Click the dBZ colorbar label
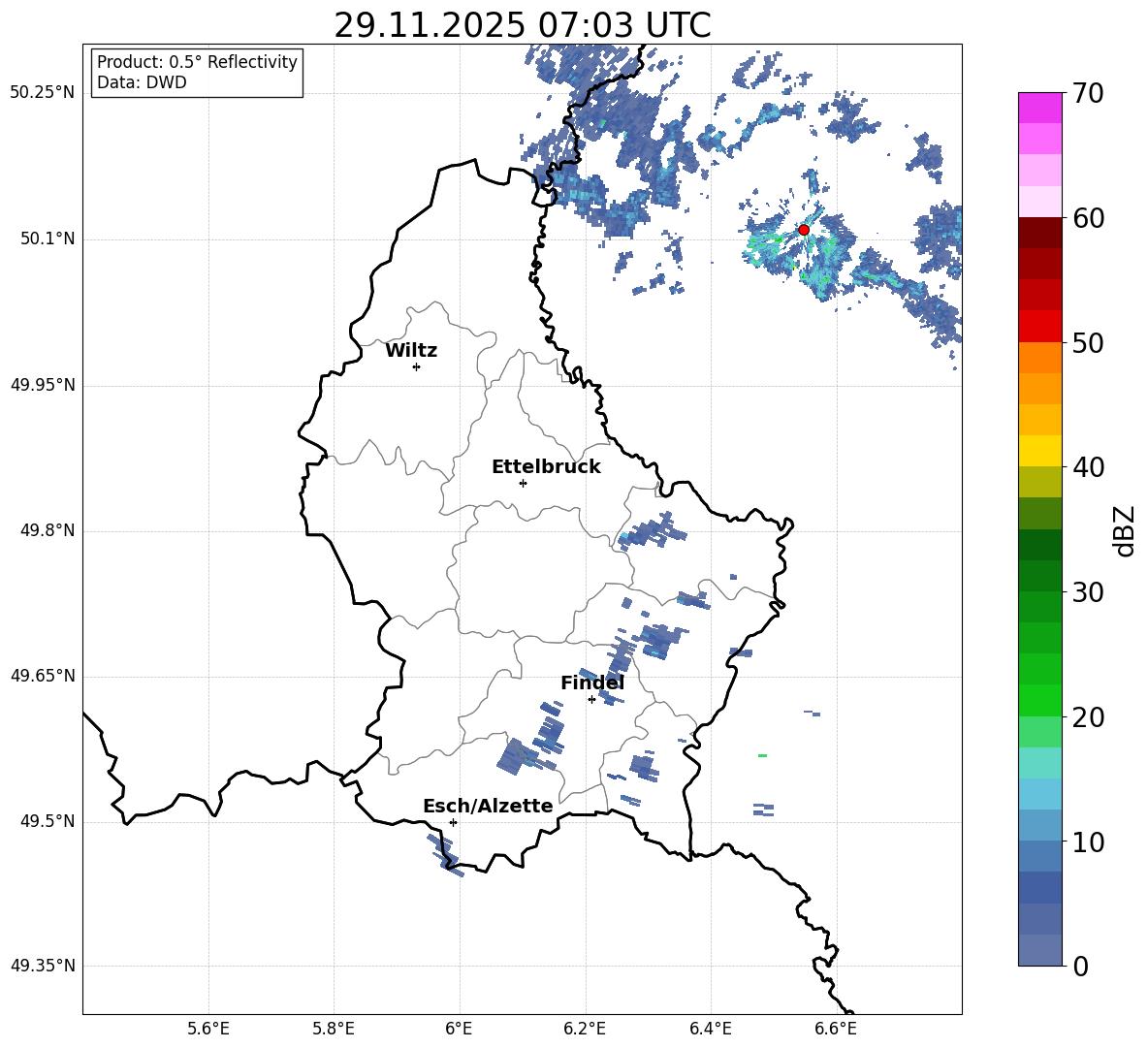This screenshot has height=1048, width=1148. (1124, 530)
